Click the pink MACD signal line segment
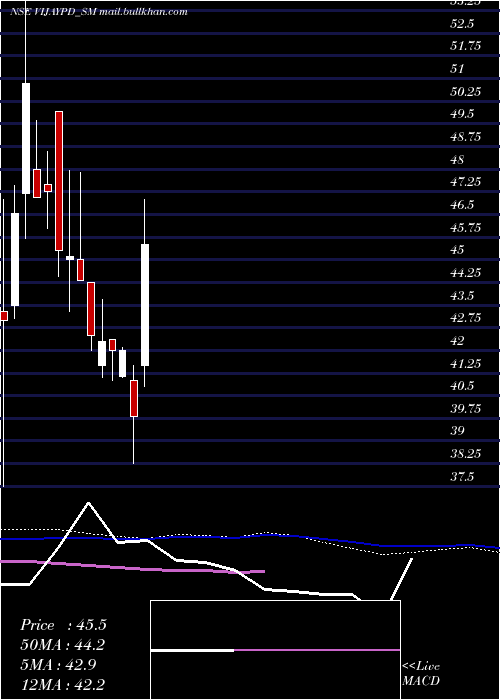The image size is (500, 700). [x=317, y=650]
